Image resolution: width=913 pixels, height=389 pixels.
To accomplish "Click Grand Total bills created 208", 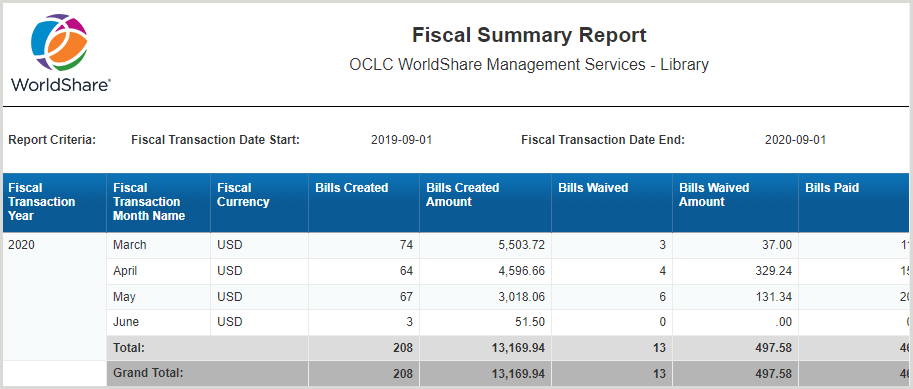I will coord(402,373).
